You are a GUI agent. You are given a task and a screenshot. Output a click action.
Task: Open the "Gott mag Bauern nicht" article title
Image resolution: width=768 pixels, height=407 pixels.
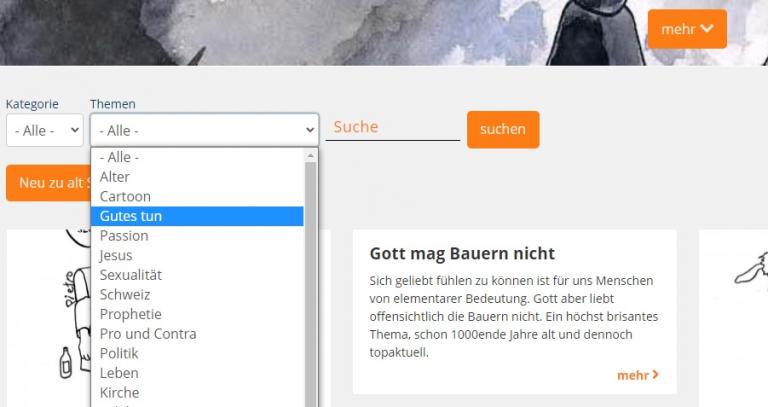pos(462,254)
